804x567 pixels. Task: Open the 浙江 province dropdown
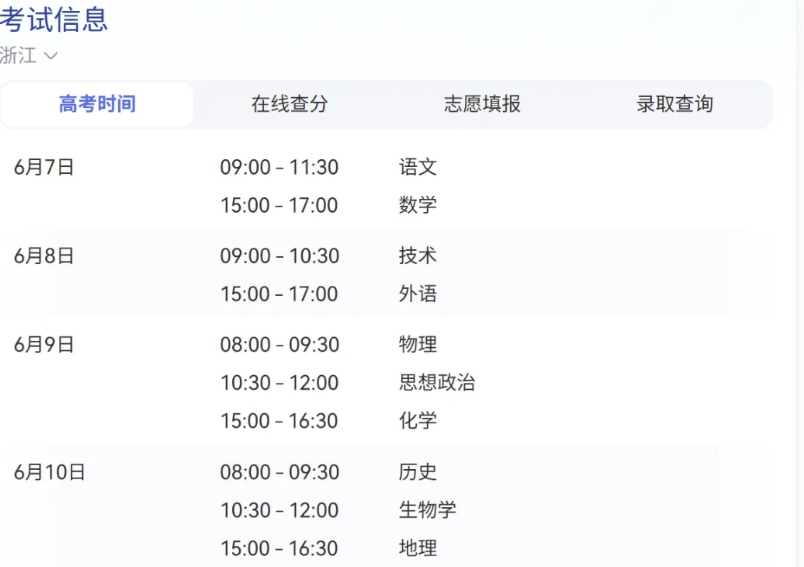[29, 55]
